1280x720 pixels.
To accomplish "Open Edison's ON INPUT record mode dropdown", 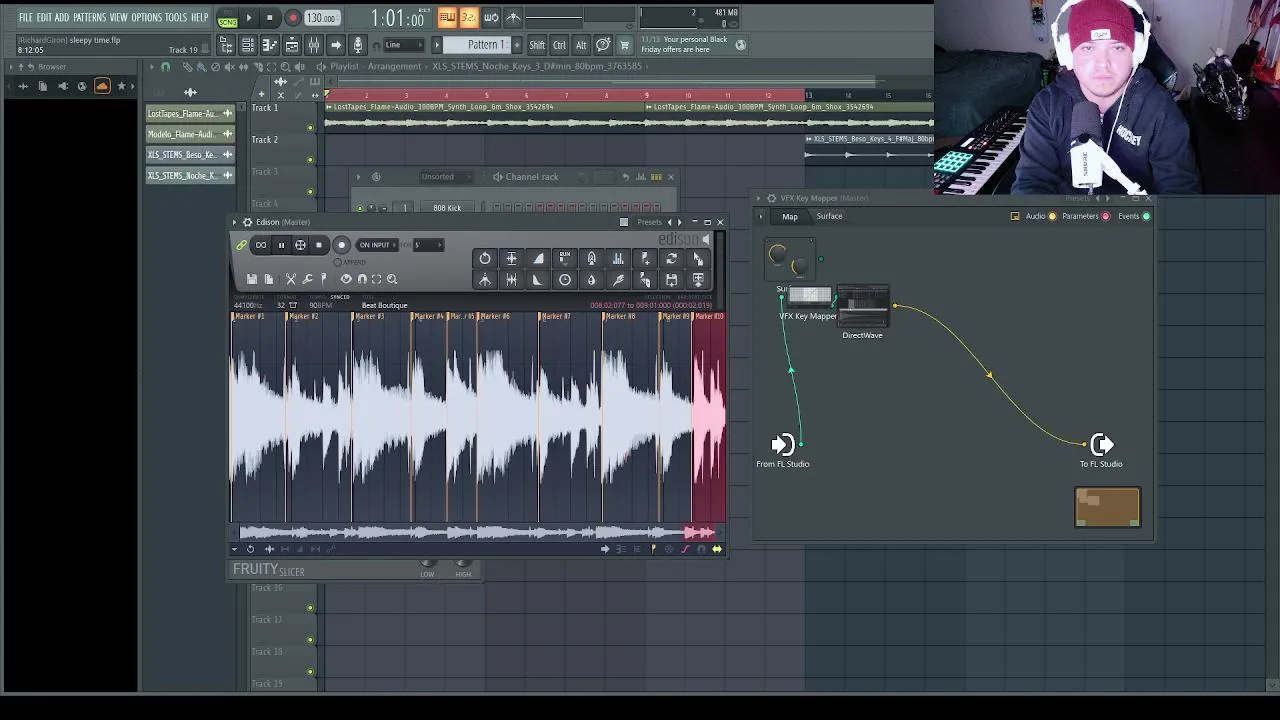I will [376, 245].
